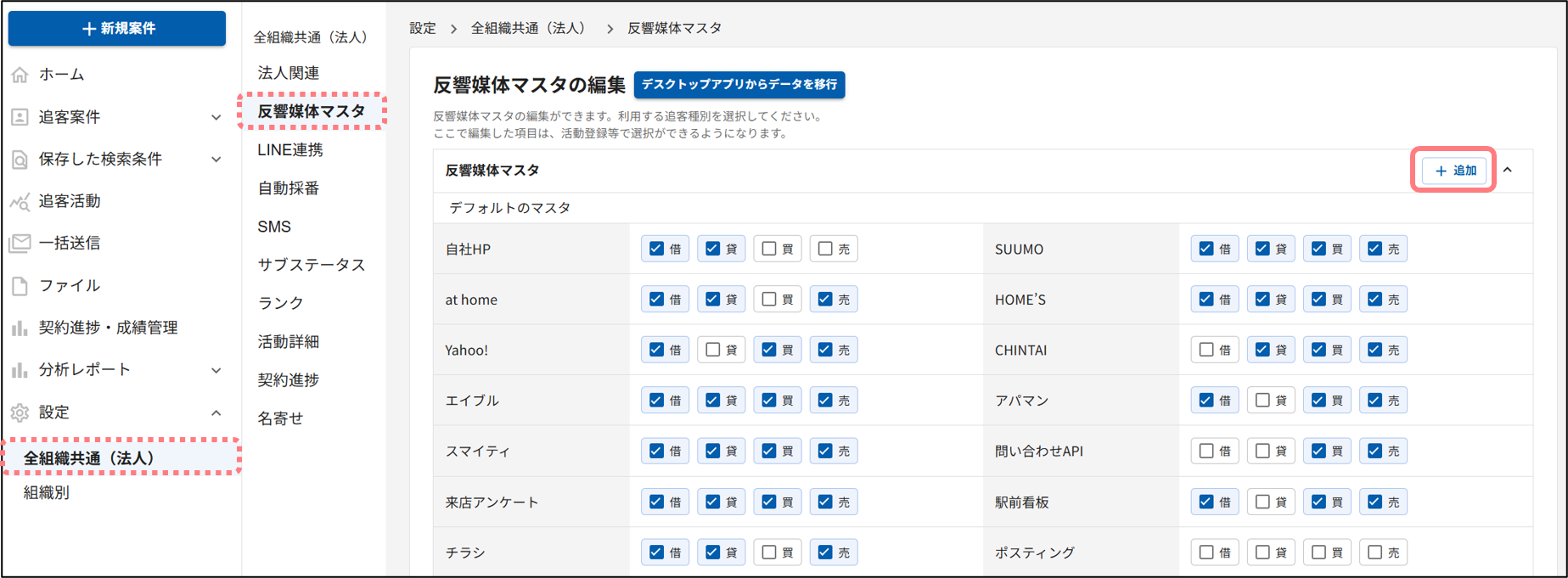
Task: Select 組織別 under 設定
Action: [47, 492]
